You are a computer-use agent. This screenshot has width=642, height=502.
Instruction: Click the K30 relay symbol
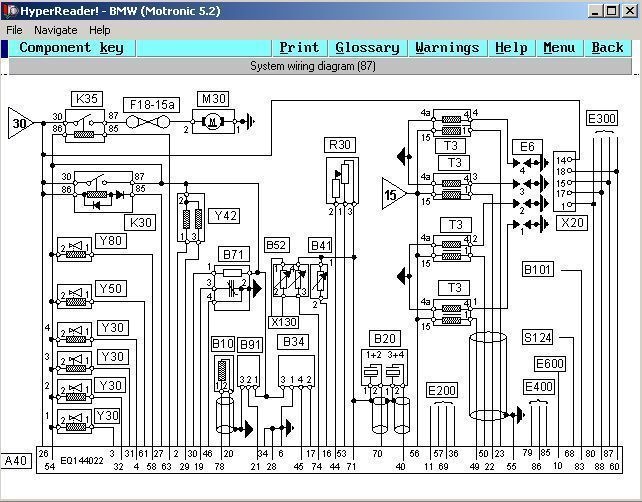click(104, 192)
